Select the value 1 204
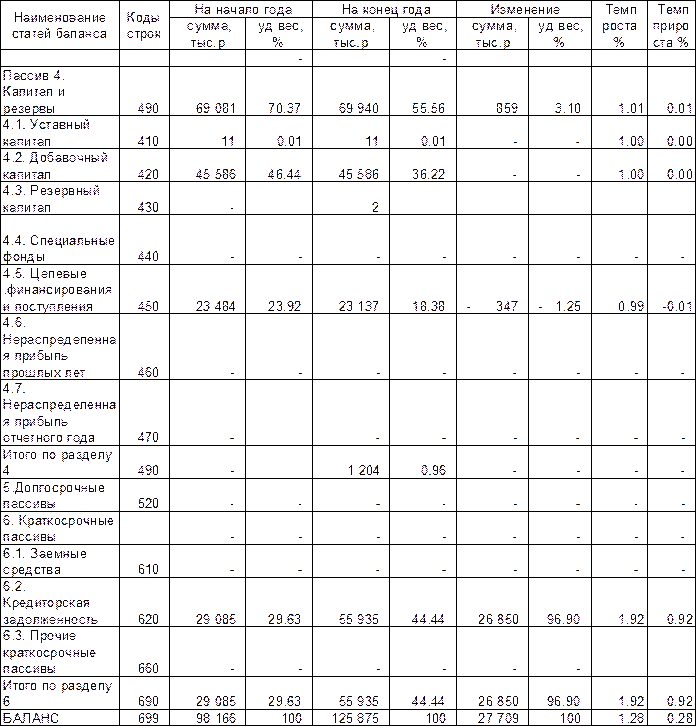 point(364,471)
